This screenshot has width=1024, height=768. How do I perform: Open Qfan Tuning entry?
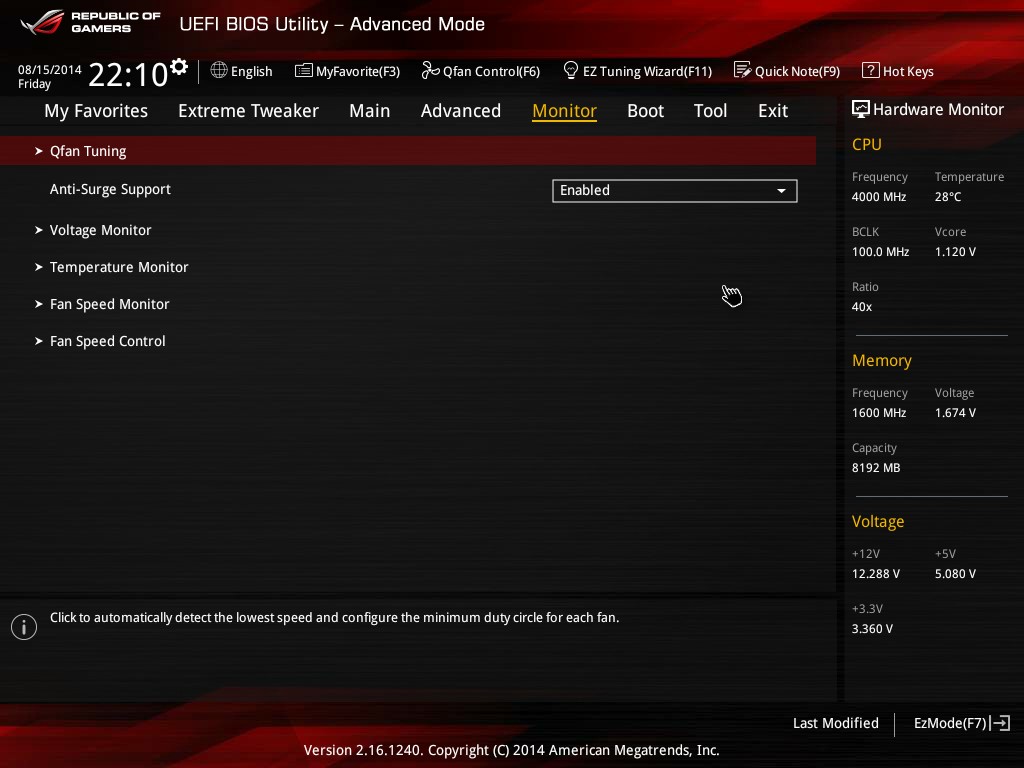408,151
